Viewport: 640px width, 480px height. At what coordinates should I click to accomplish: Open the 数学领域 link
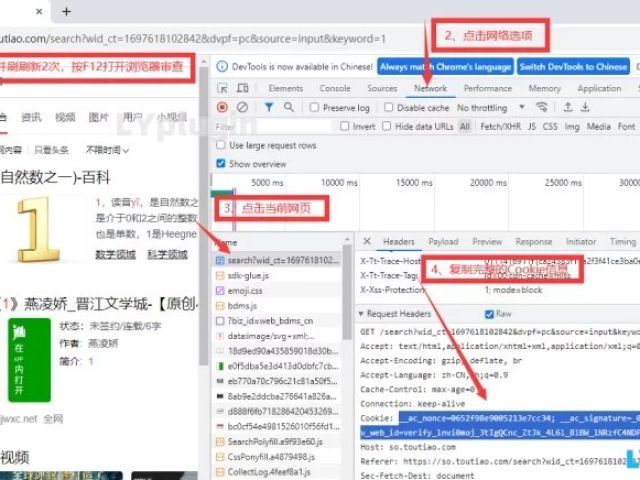[116, 254]
